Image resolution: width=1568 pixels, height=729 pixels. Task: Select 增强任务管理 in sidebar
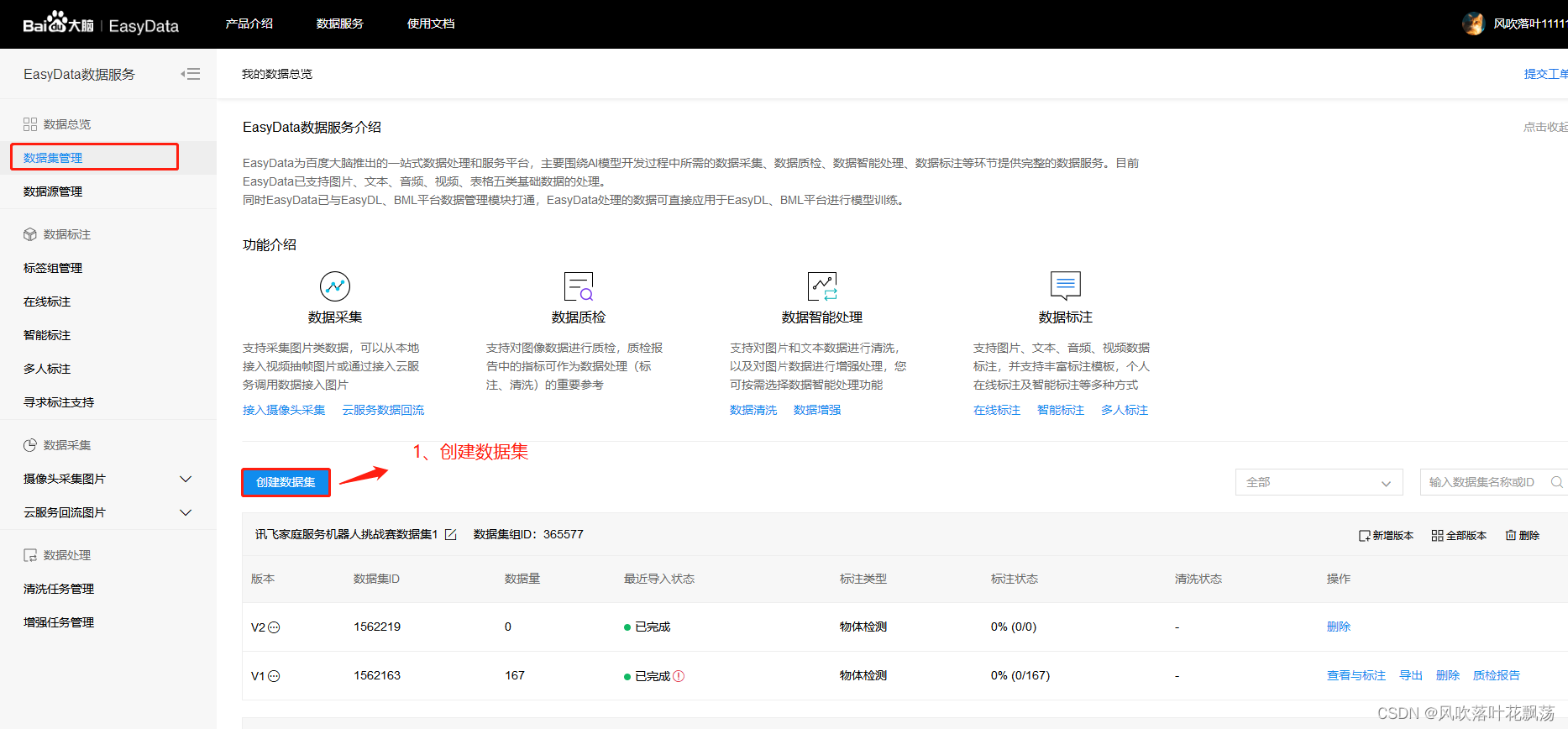click(59, 622)
